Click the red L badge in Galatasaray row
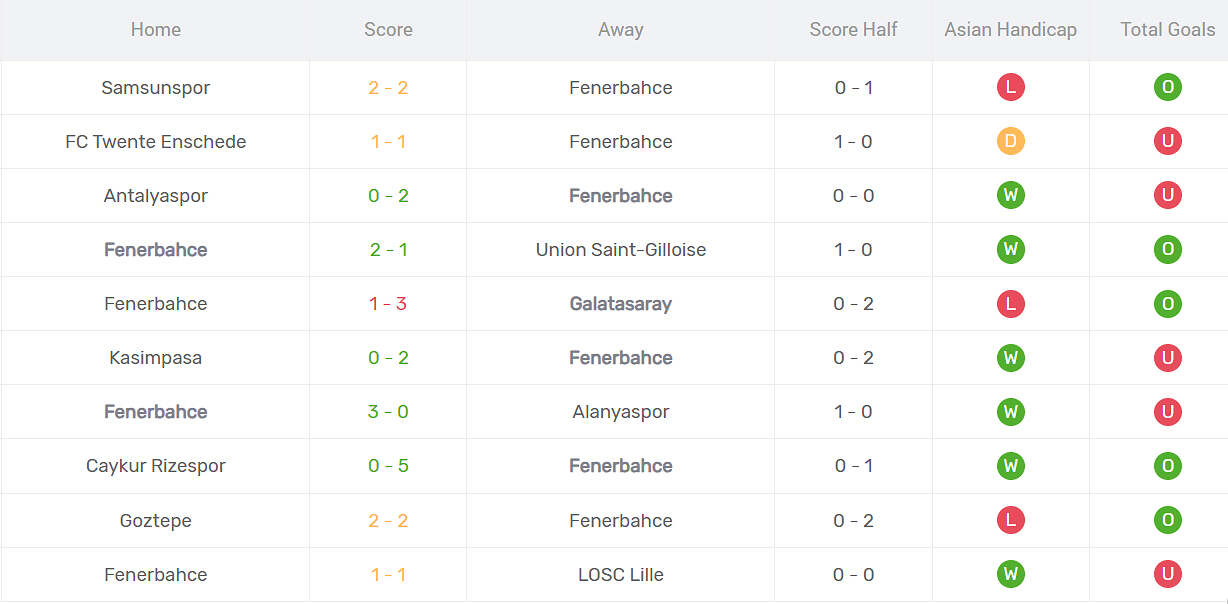 coord(1010,304)
